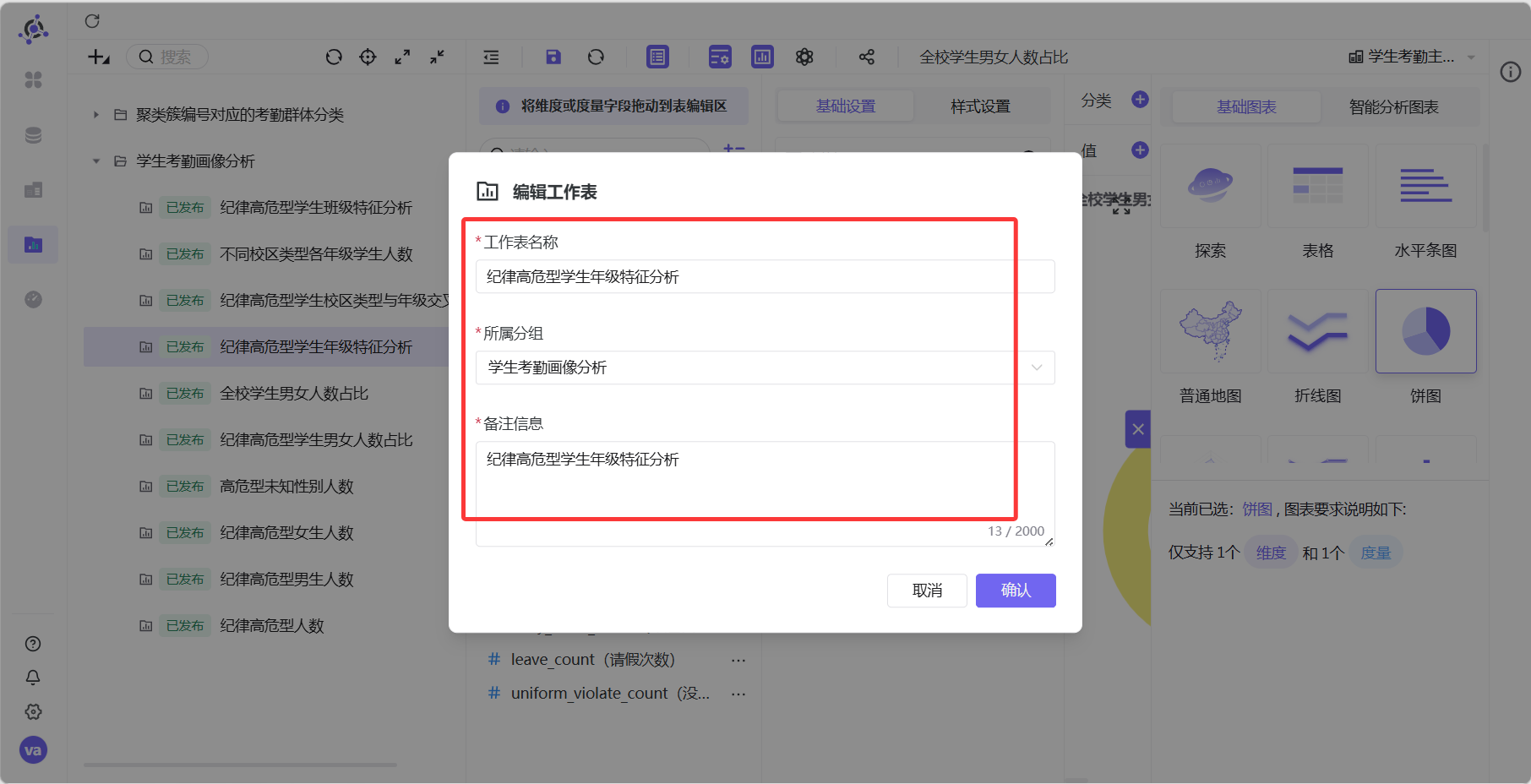Image resolution: width=1531 pixels, height=784 pixels.
Task: Click the refresh data toolbar icon
Action: [596, 57]
